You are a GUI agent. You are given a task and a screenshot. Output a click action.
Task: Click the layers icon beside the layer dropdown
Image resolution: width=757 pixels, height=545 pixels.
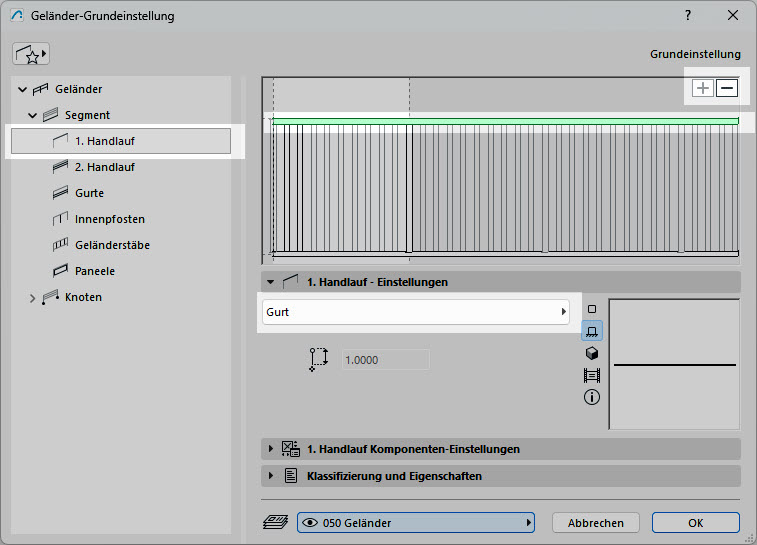(x=277, y=522)
